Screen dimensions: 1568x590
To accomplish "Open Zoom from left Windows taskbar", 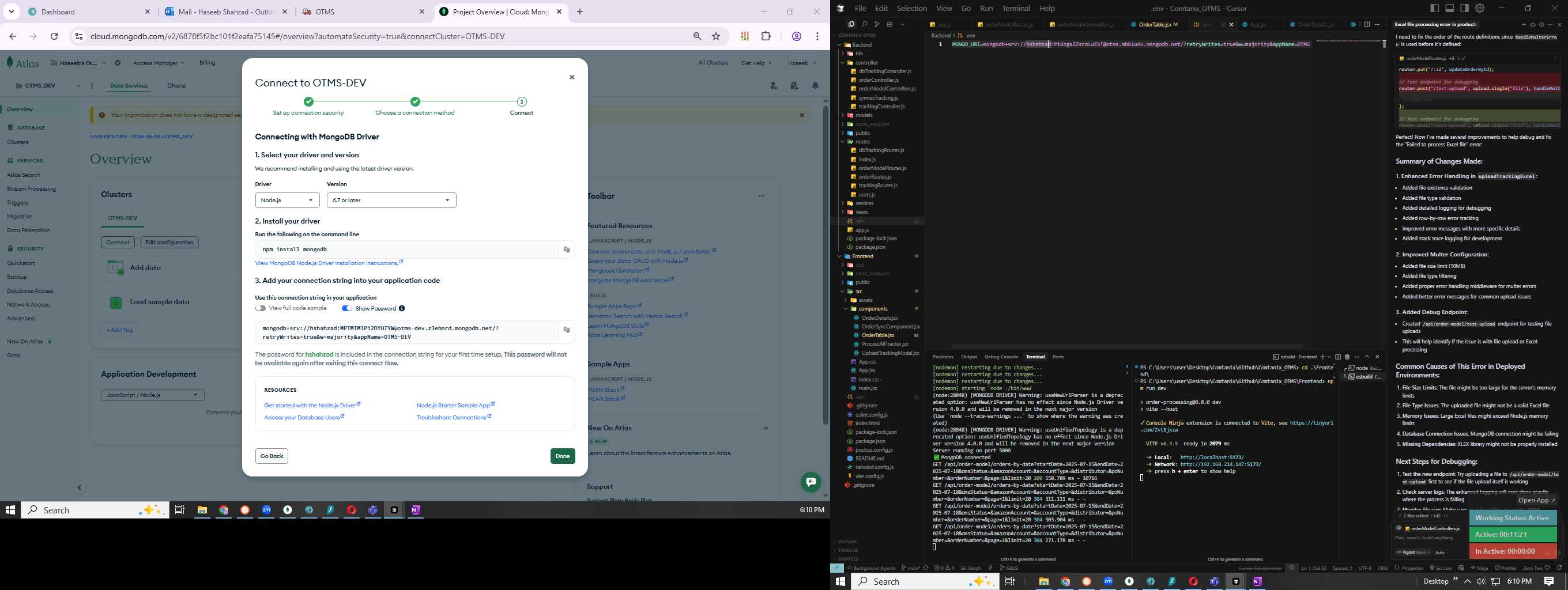I will point(266,510).
